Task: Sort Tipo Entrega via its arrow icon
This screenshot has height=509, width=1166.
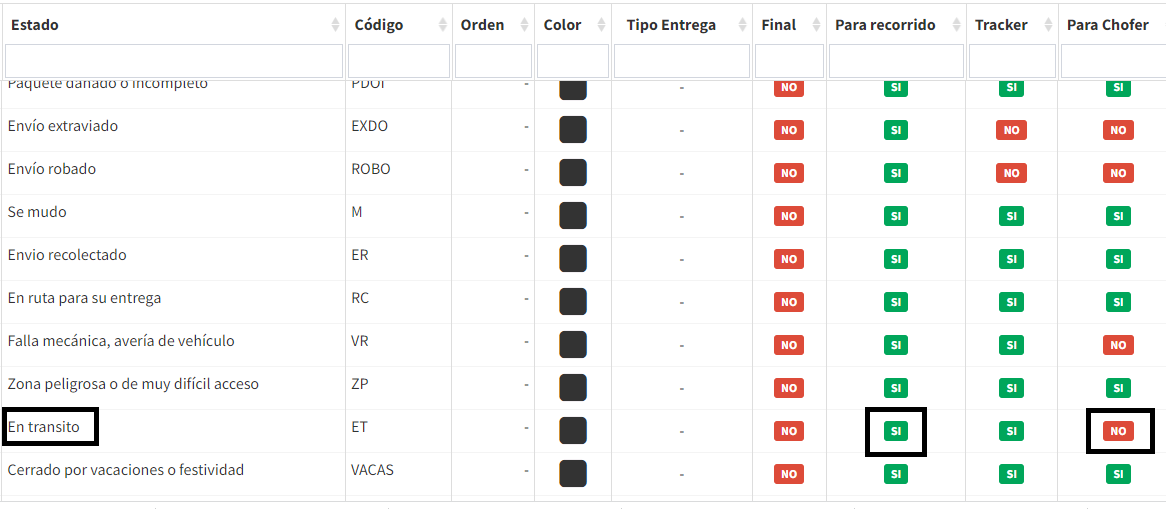Action: point(741,25)
